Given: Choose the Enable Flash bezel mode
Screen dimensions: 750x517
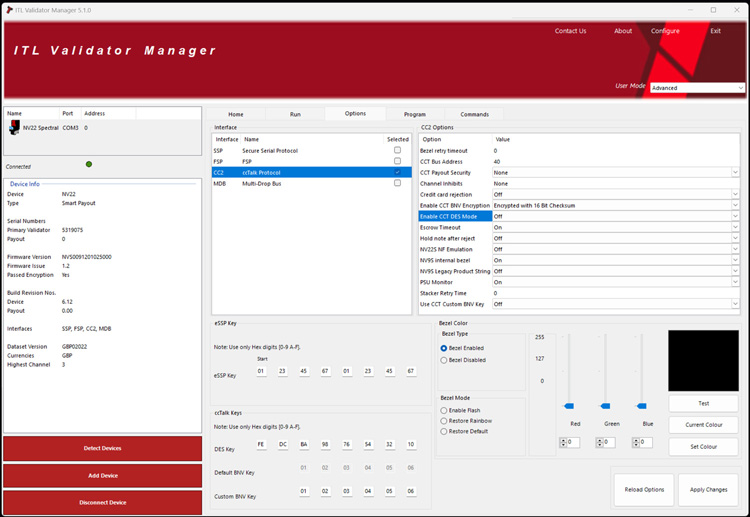Looking at the screenshot, I should (444, 410).
